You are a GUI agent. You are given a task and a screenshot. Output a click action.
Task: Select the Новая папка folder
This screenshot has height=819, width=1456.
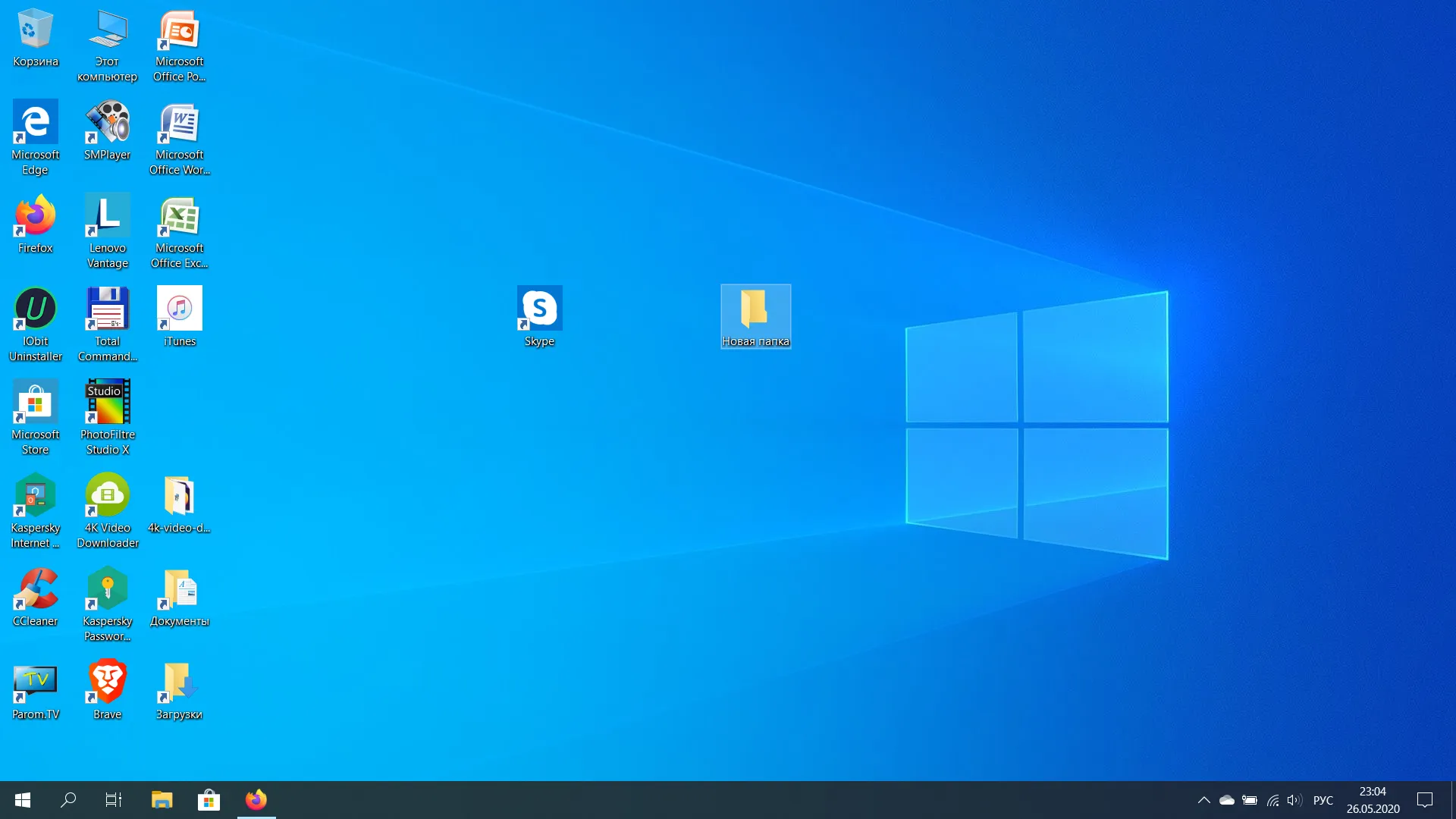[755, 317]
